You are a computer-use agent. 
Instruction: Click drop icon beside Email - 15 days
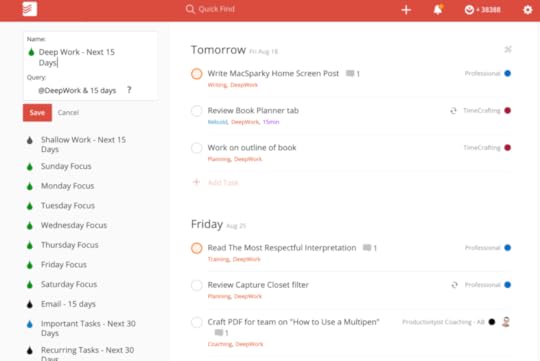click(x=30, y=305)
